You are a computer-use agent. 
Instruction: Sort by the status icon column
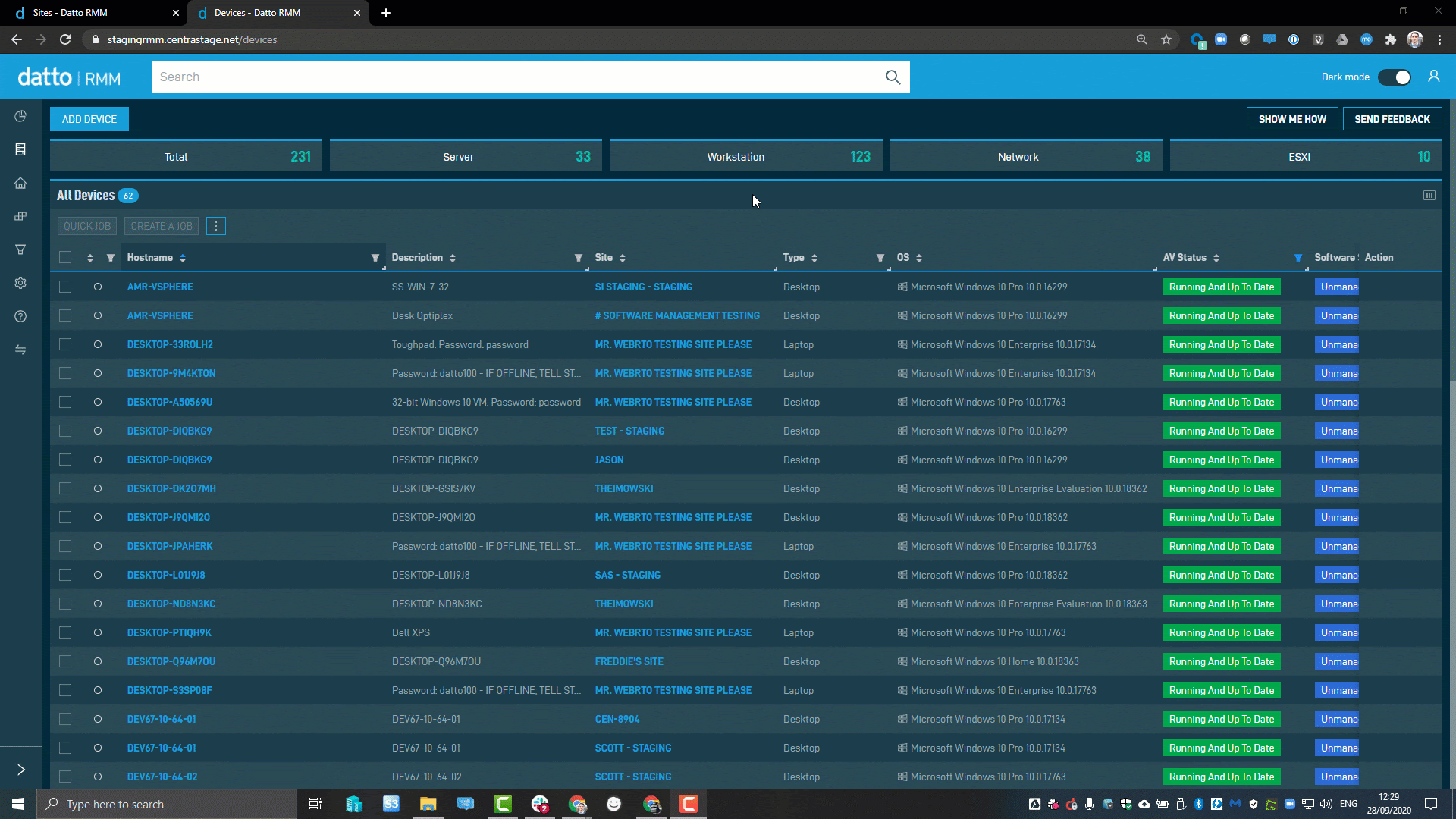click(90, 258)
